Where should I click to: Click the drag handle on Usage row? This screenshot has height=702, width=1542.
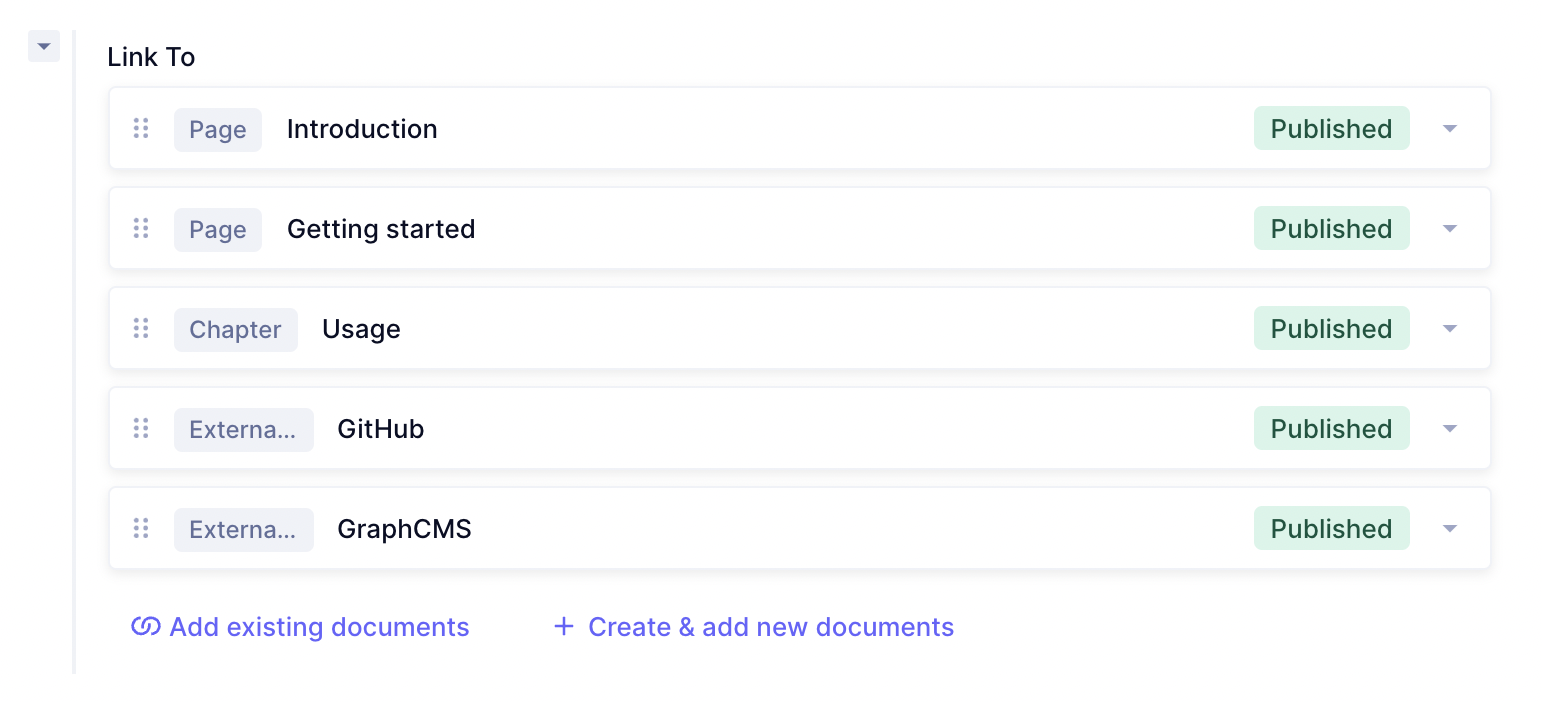141,328
